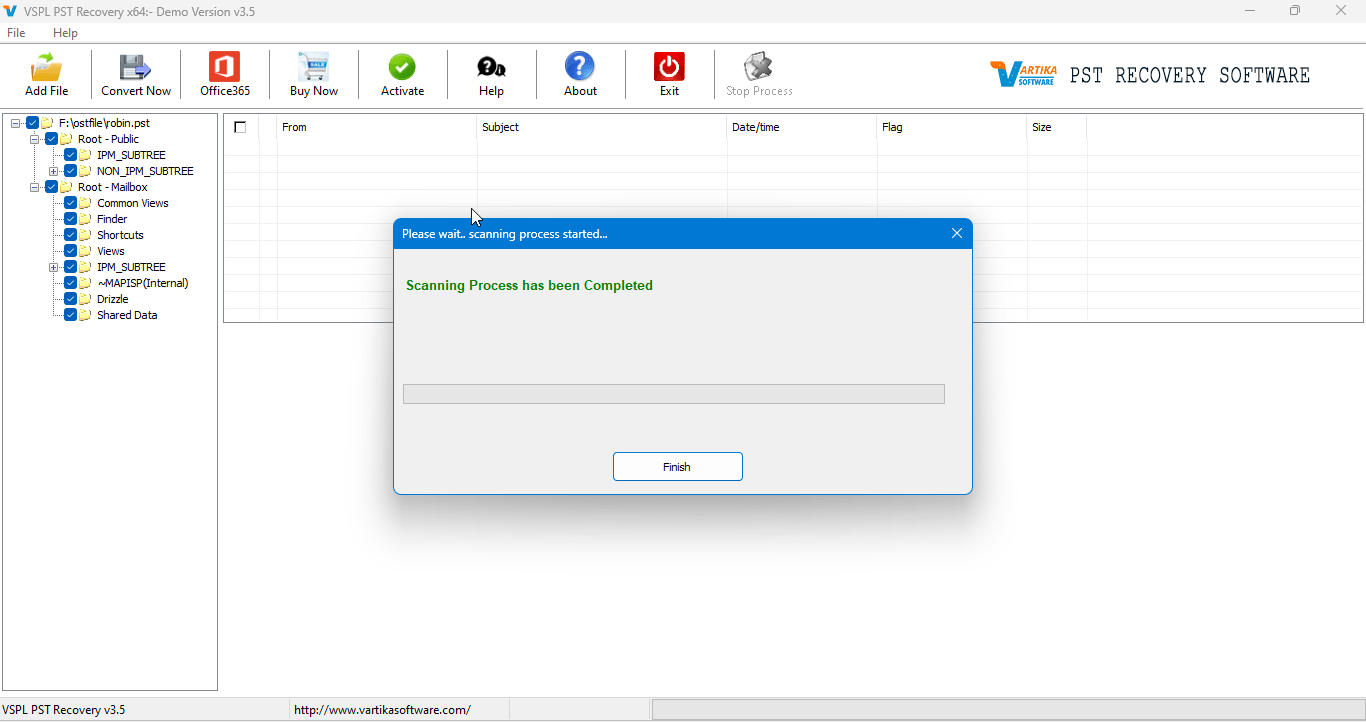Screen dimensions: 1366x722
Task: Click the Finish button
Action: (x=677, y=467)
